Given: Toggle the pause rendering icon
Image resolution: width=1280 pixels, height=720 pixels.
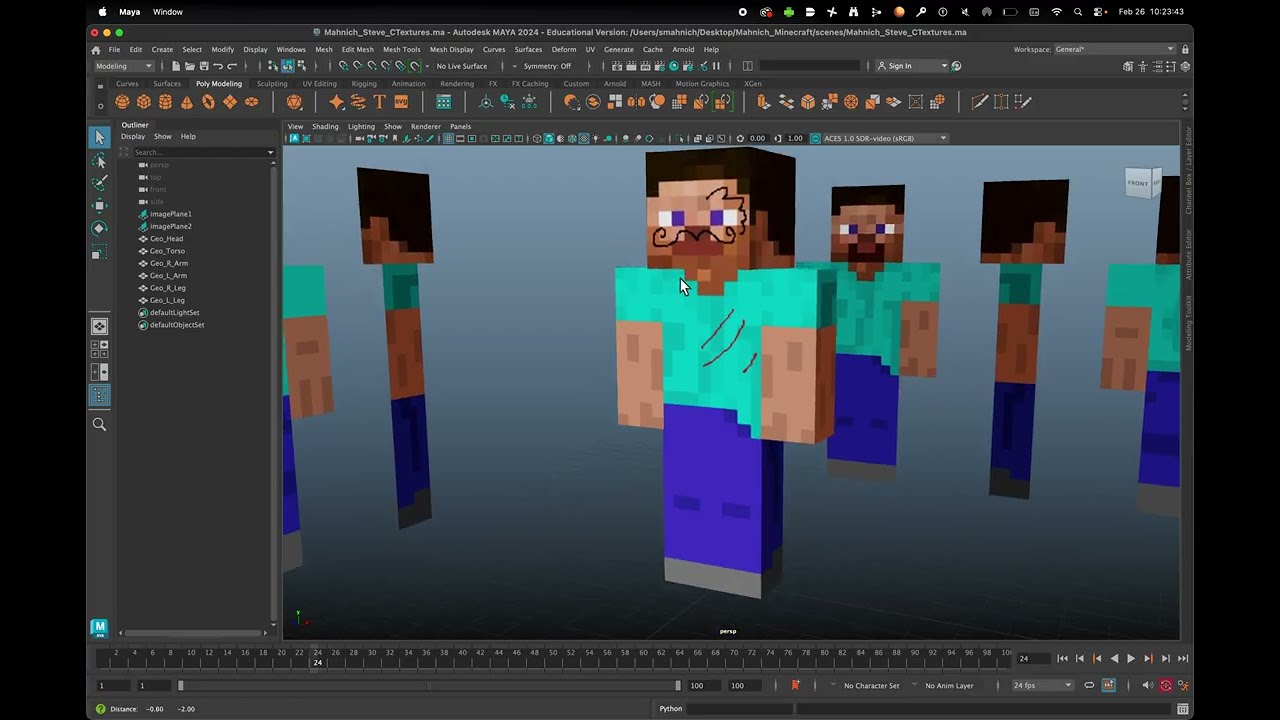Looking at the screenshot, I should 716,66.
